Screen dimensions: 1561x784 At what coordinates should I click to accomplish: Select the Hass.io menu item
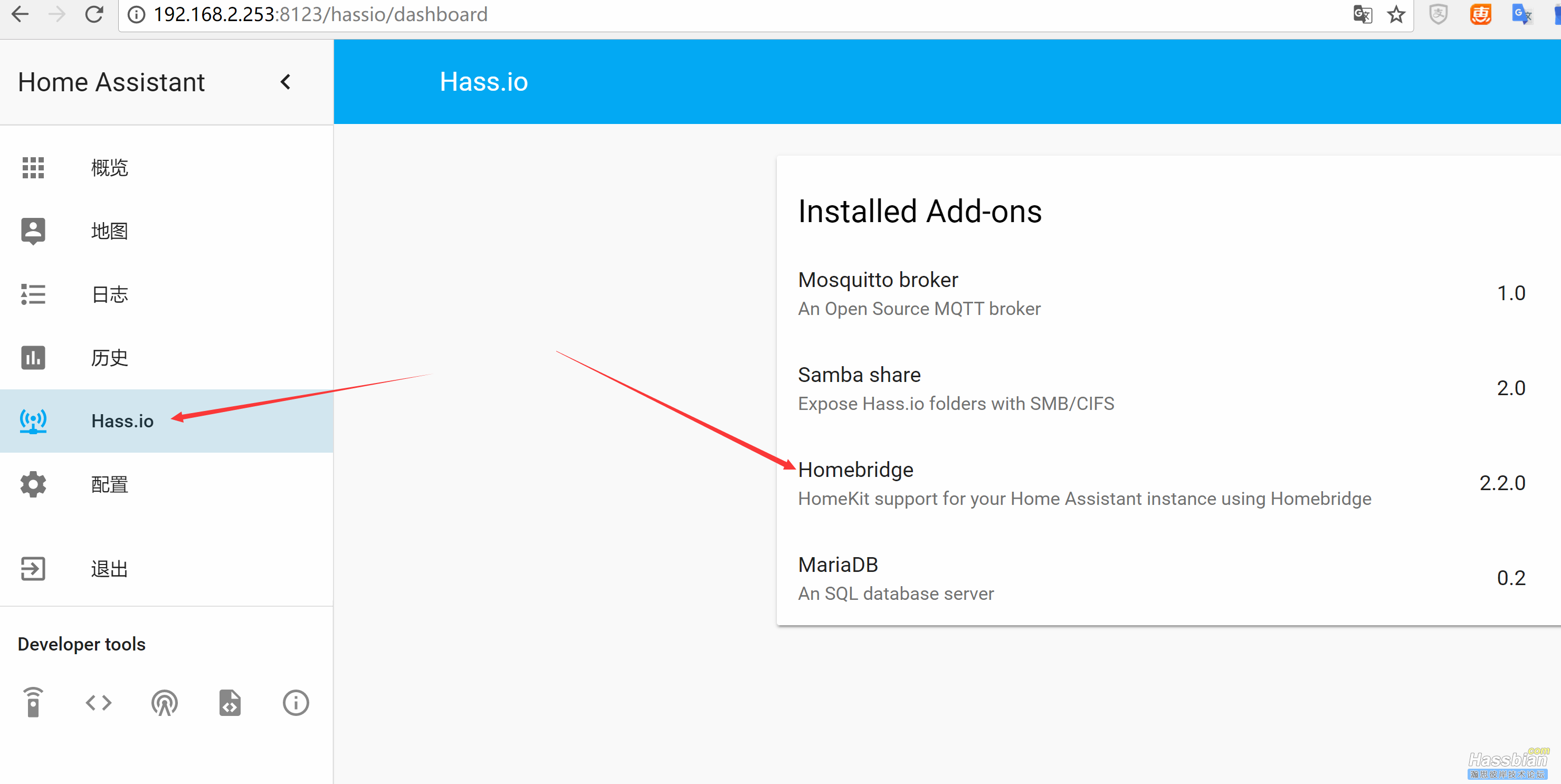point(167,421)
